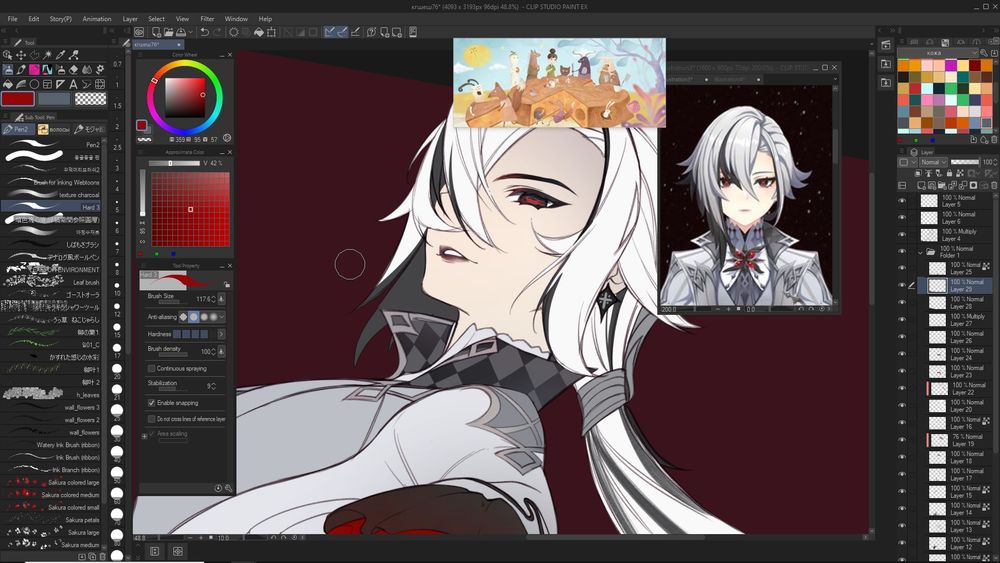Open the Hardness options arrow
The height and width of the screenshot is (563, 1000).
(221, 334)
